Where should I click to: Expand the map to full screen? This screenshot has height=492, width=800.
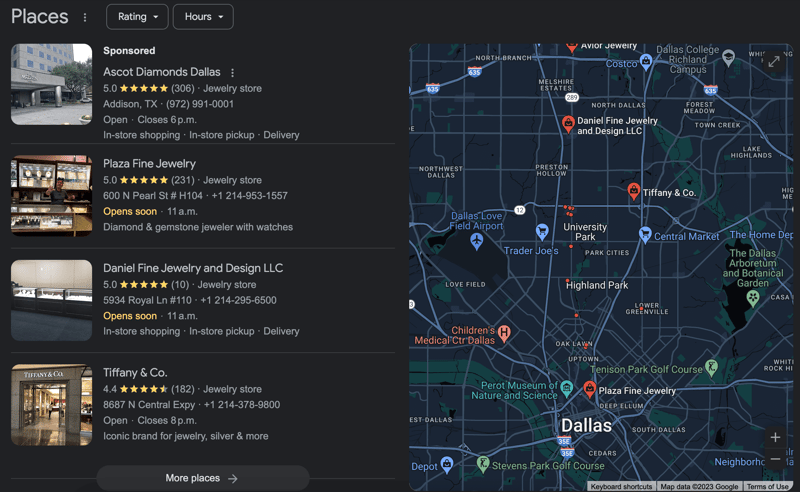774,61
